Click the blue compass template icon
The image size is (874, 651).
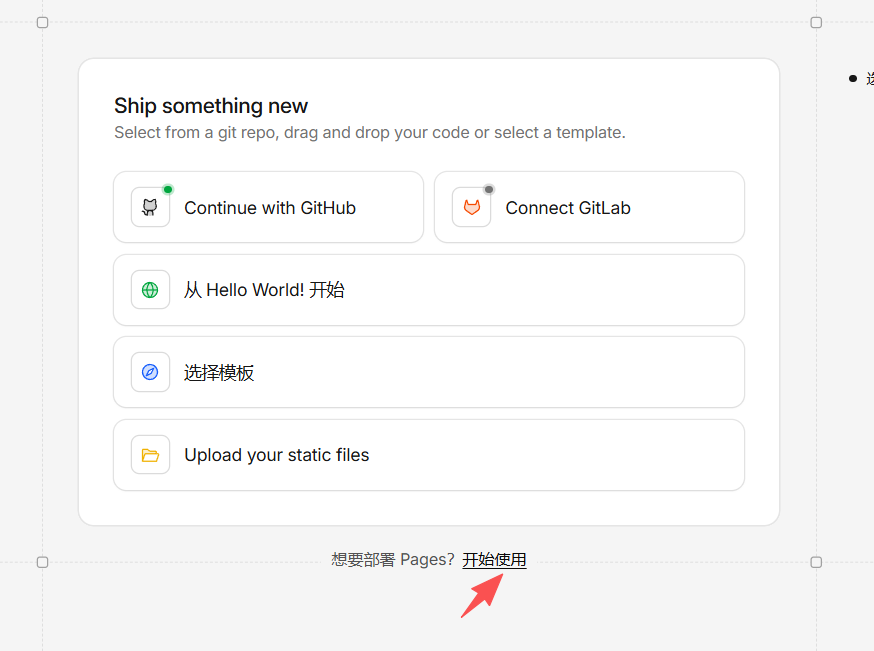click(150, 372)
